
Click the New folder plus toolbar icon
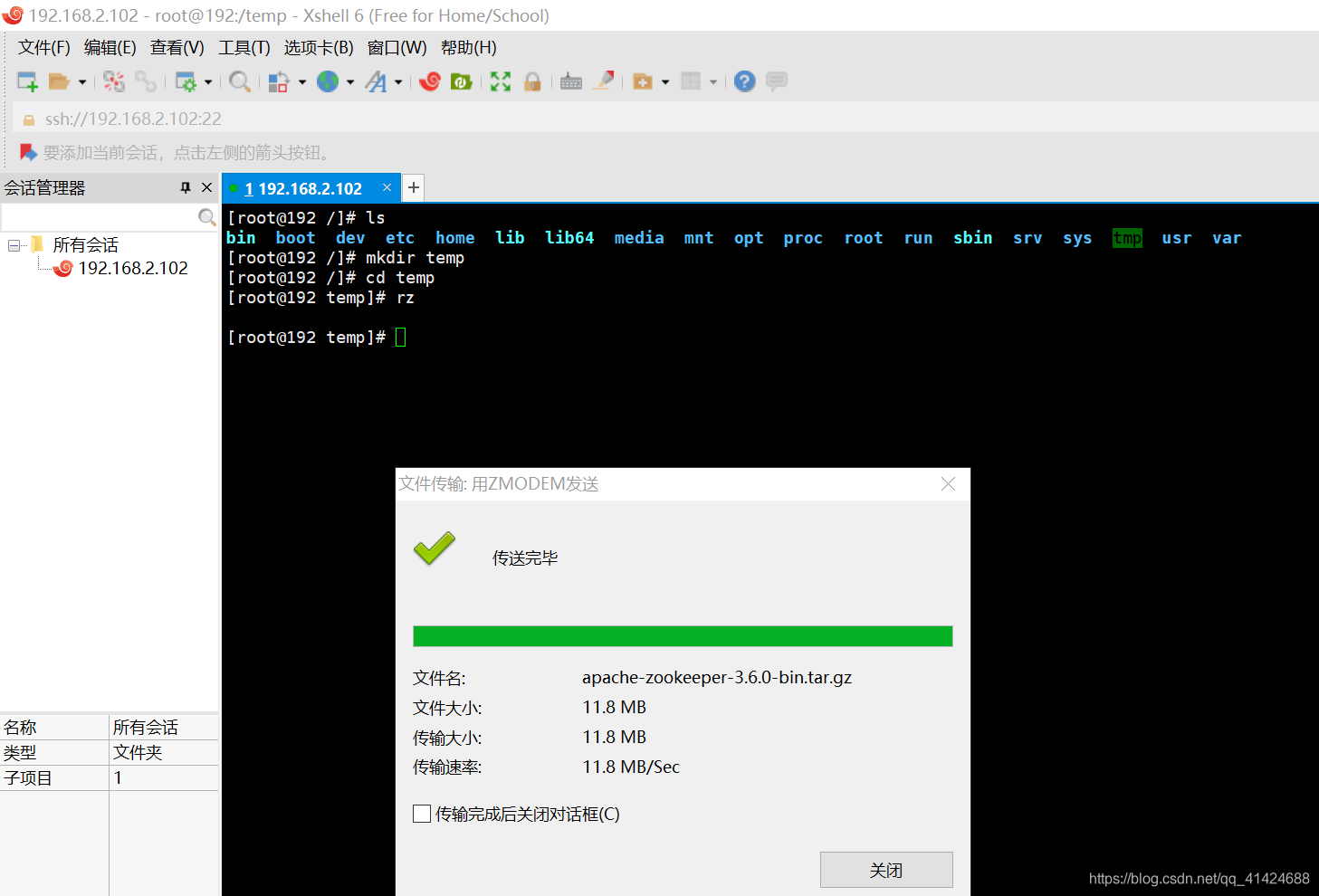[x=643, y=81]
